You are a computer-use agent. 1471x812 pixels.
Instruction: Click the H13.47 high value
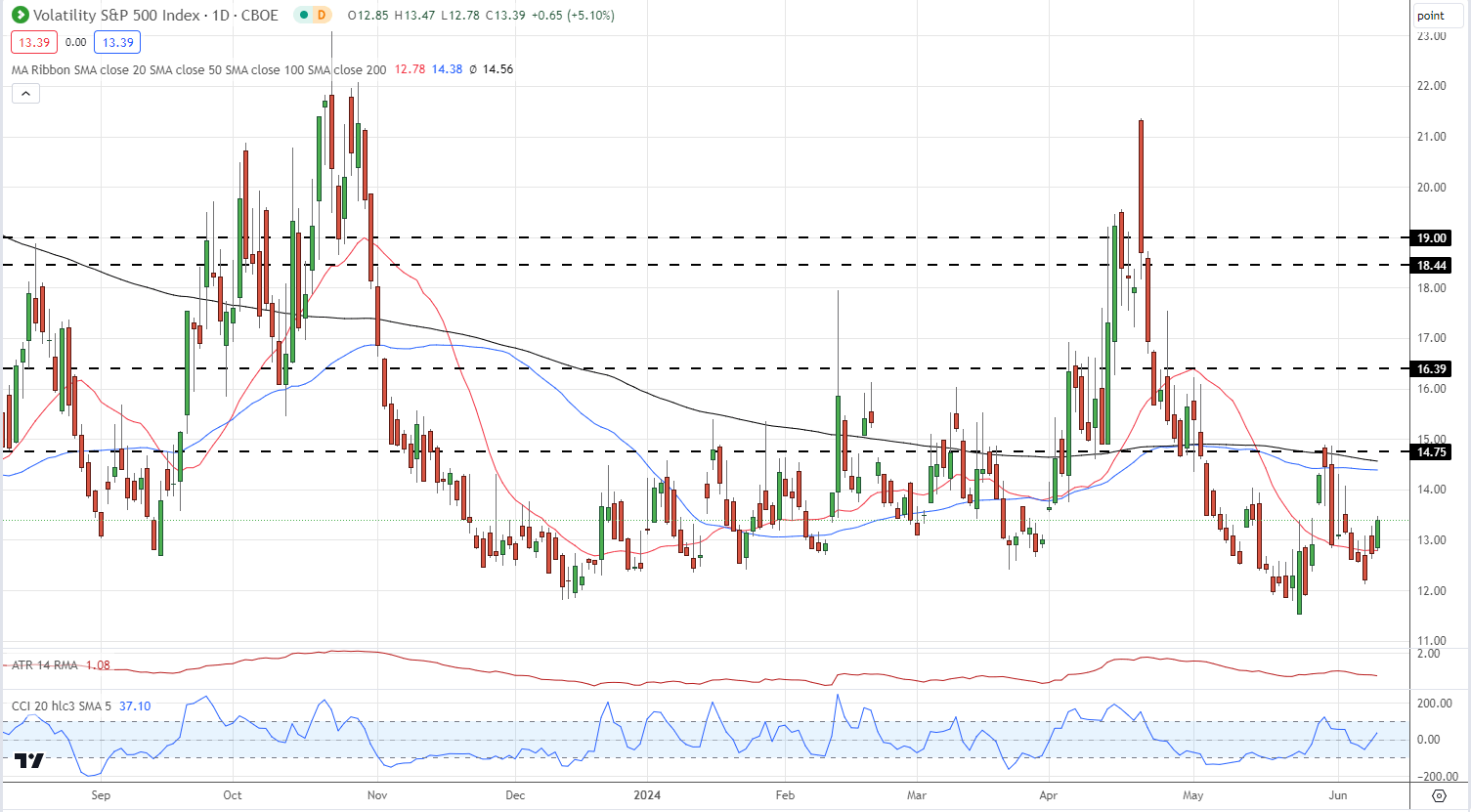coord(415,16)
